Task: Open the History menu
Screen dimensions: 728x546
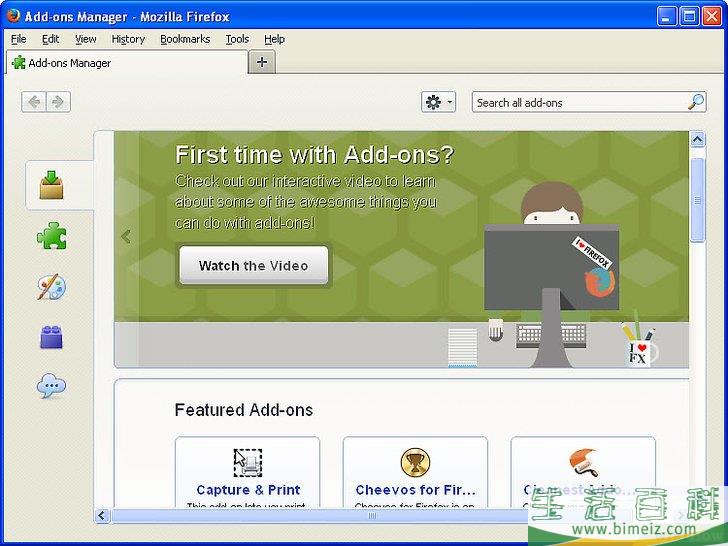Action: coord(128,39)
